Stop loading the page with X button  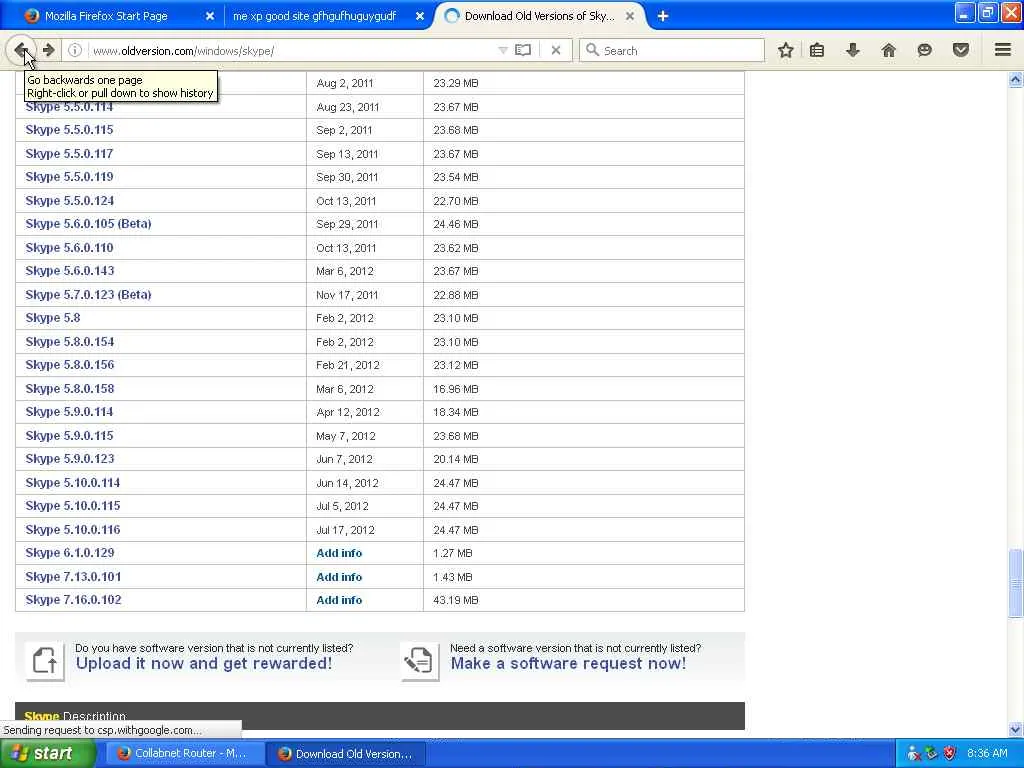[556, 50]
